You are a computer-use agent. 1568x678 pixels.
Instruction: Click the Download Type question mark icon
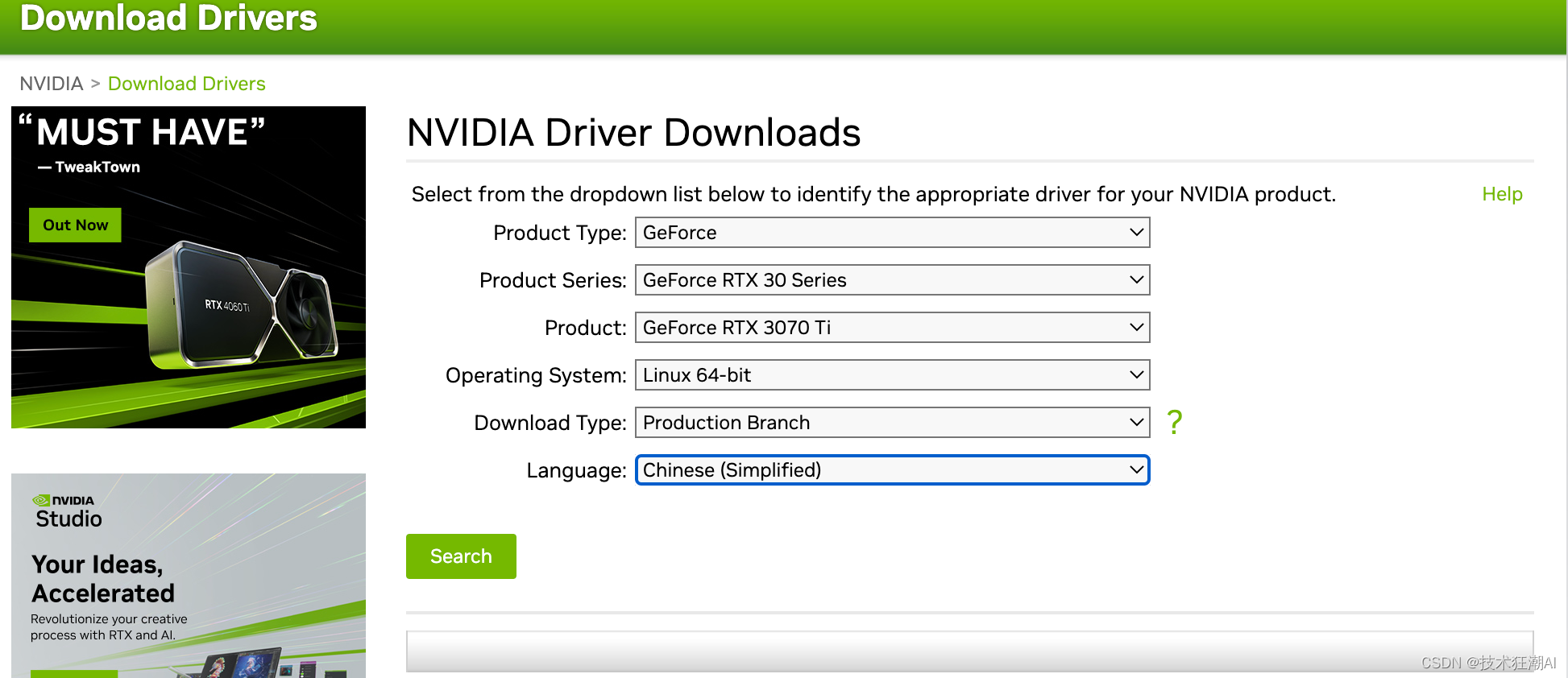click(x=1175, y=422)
